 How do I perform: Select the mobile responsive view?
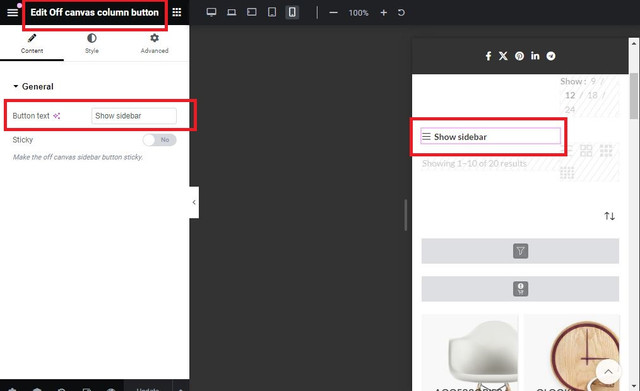292,12
